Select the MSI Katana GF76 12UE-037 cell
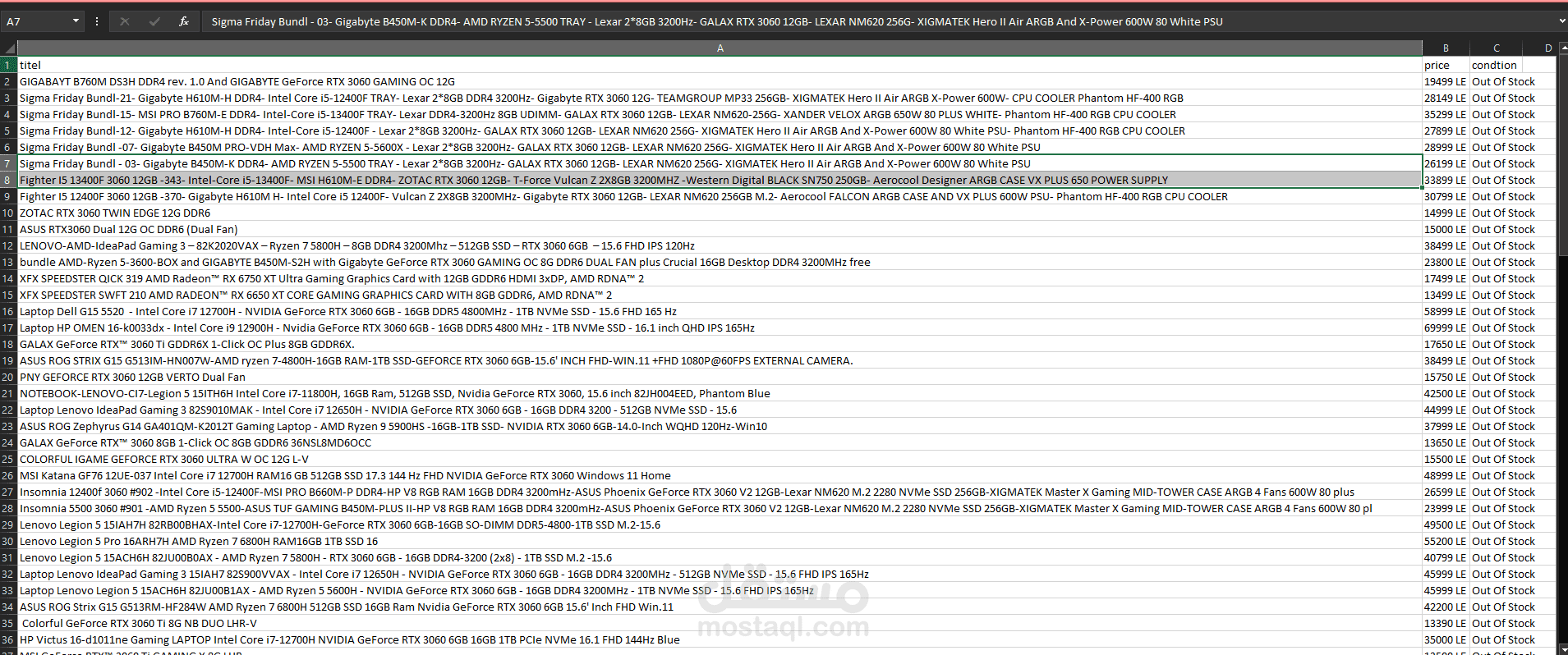This screenshot has height=655, width=1568. pos(720,475)
